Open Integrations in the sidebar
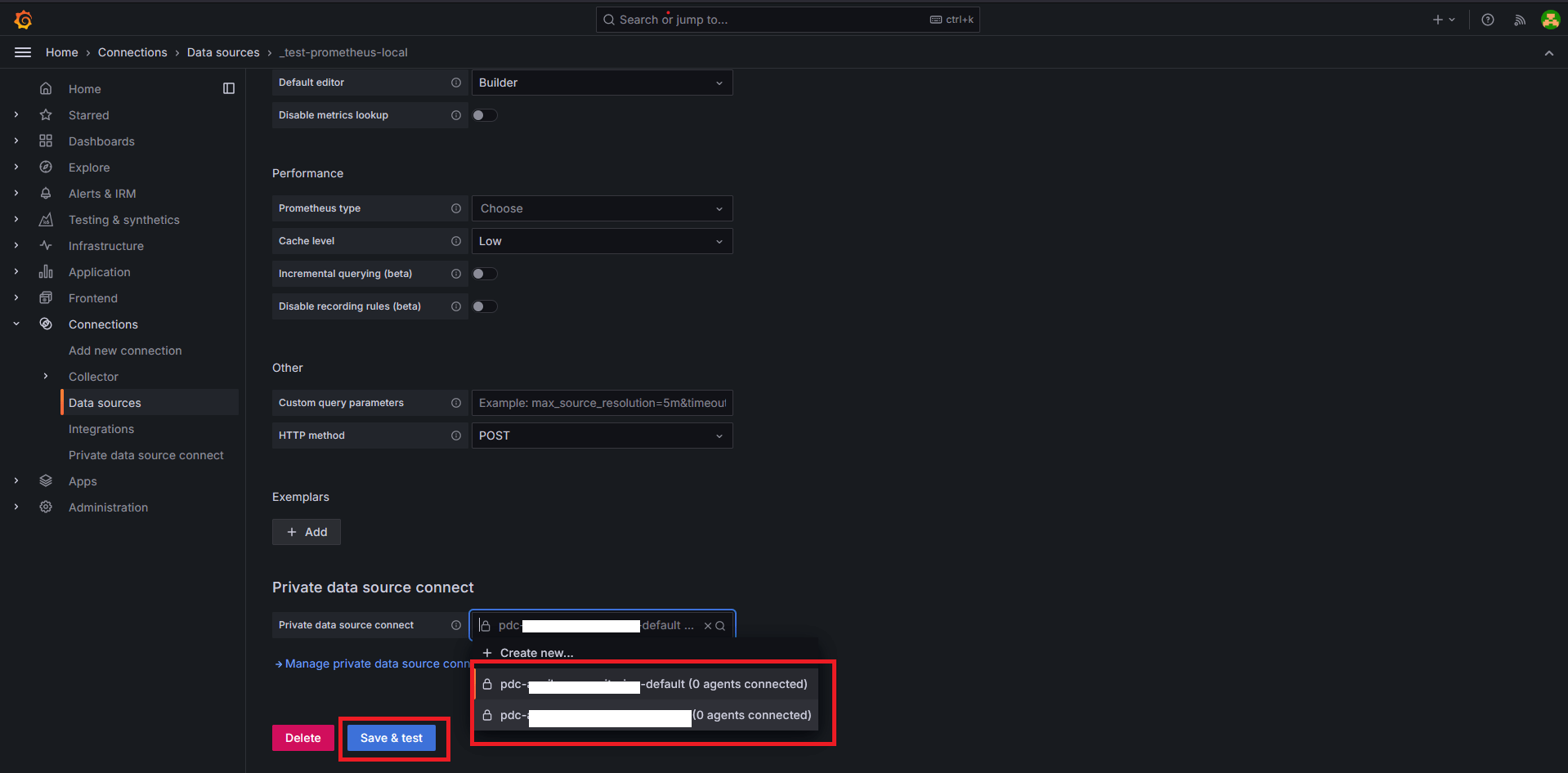This screenshot has height=773, width=1568. coord(101,428)
